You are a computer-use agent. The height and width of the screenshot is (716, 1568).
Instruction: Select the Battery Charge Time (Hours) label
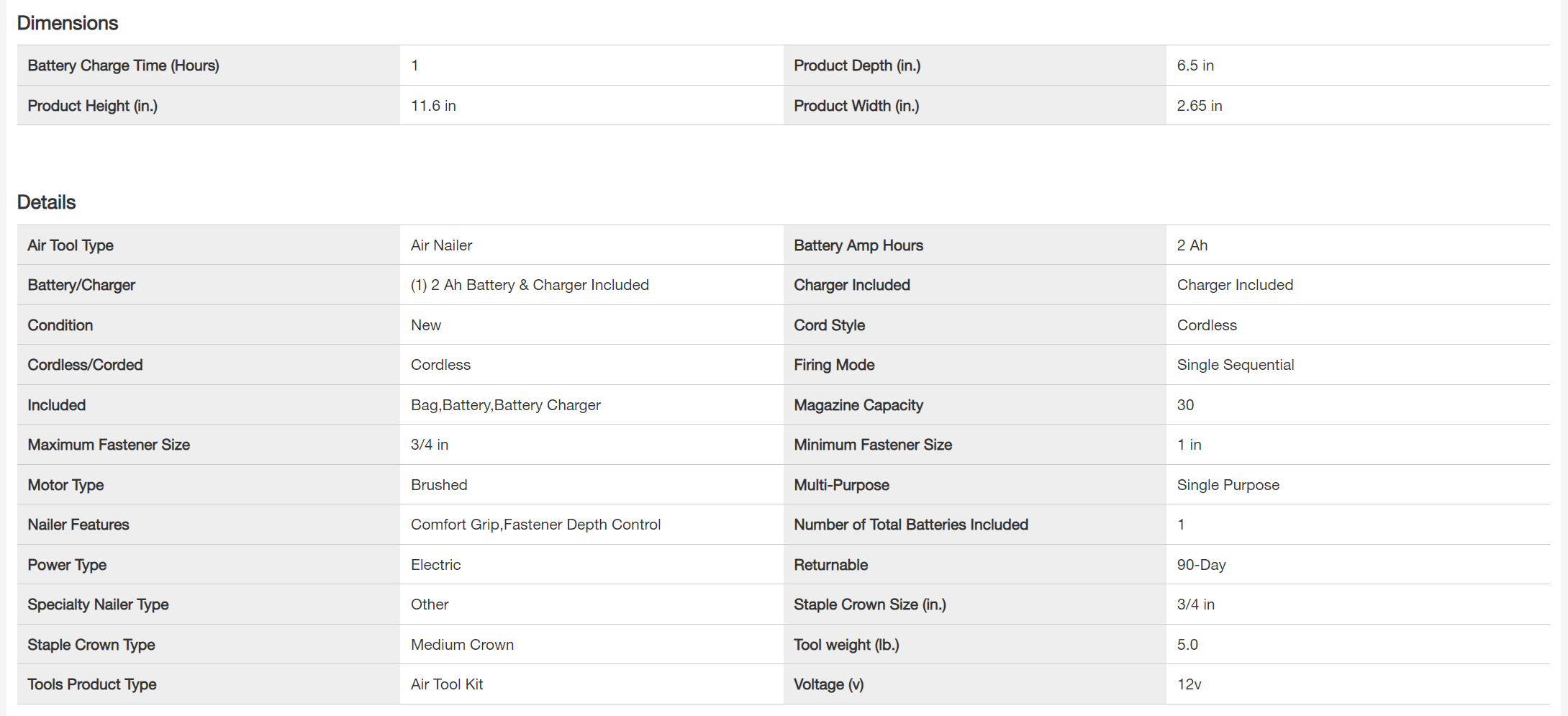[123, 65]
